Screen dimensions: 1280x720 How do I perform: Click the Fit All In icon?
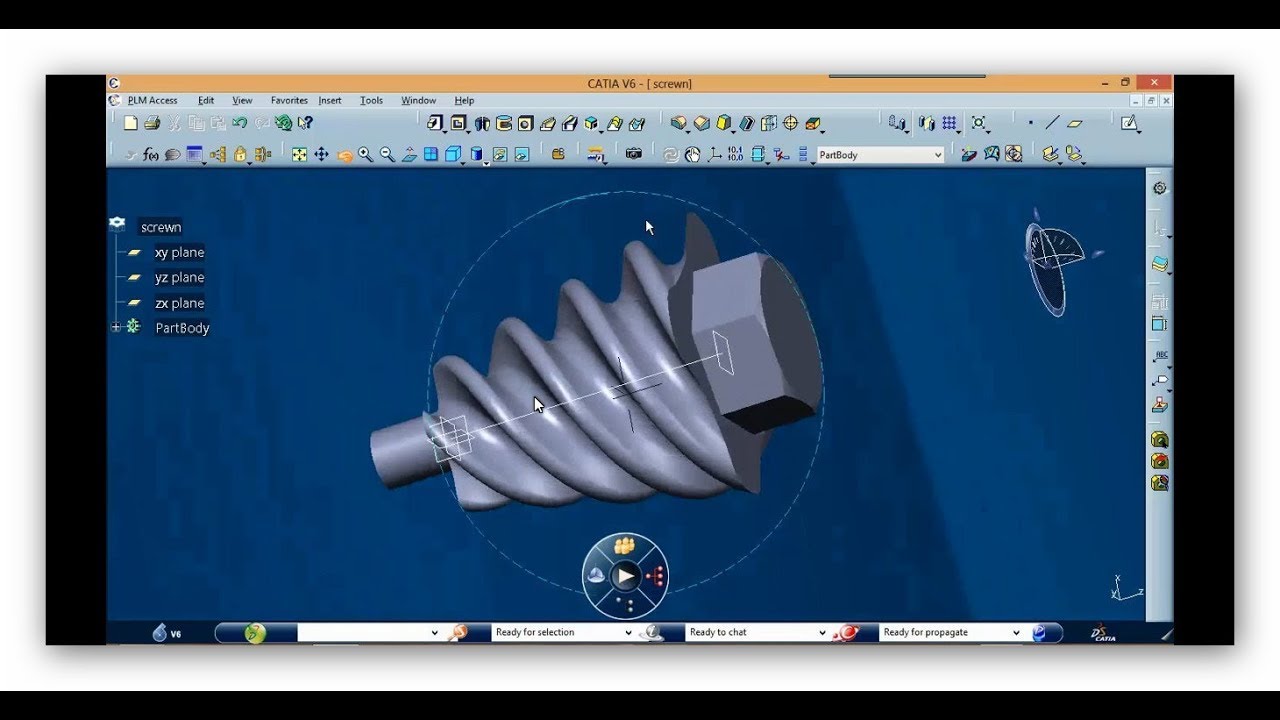(x=299, y=154)
